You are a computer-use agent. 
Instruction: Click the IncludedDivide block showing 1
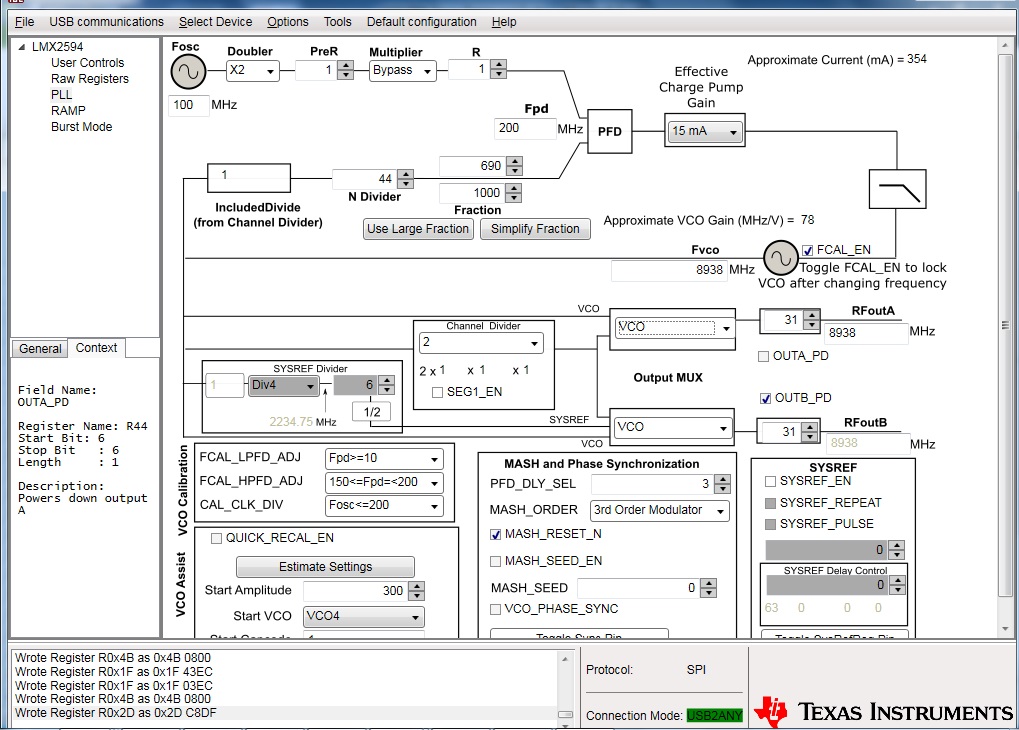[249, 177]
